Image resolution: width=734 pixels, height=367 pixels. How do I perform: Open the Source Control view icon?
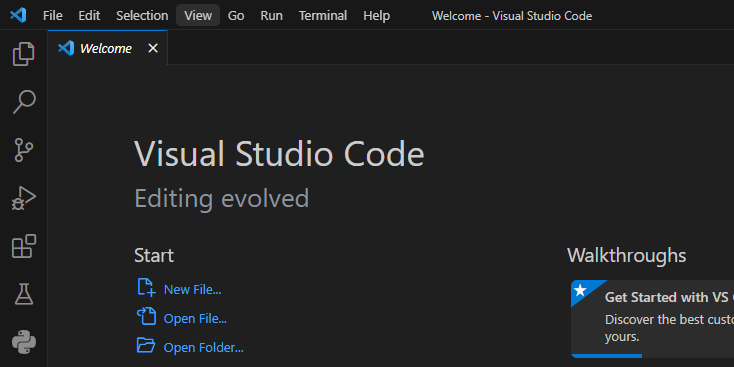pyautogui.click(x=23, y=150)
